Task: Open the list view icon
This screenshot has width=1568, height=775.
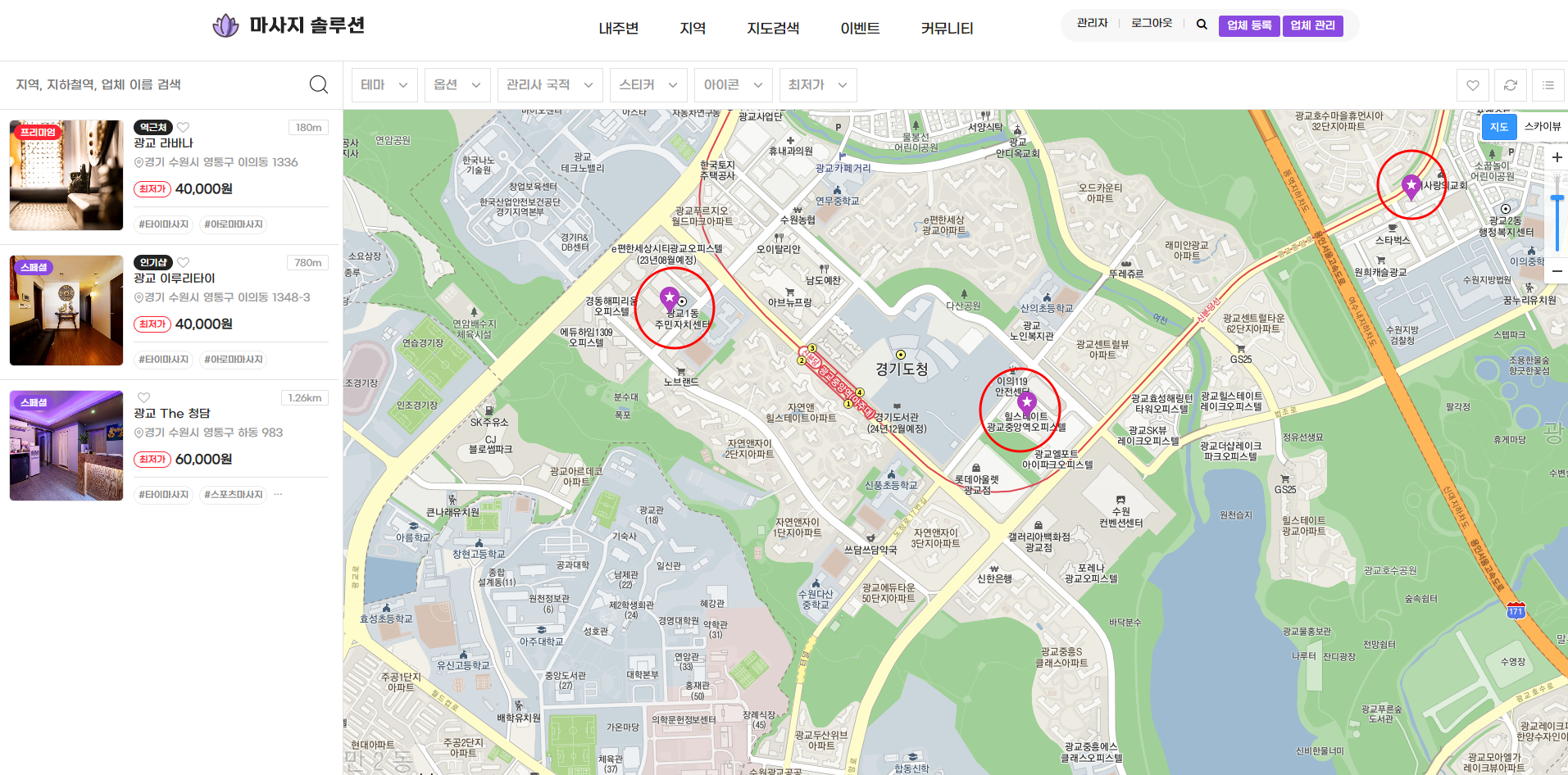Action: point(1548,85)
